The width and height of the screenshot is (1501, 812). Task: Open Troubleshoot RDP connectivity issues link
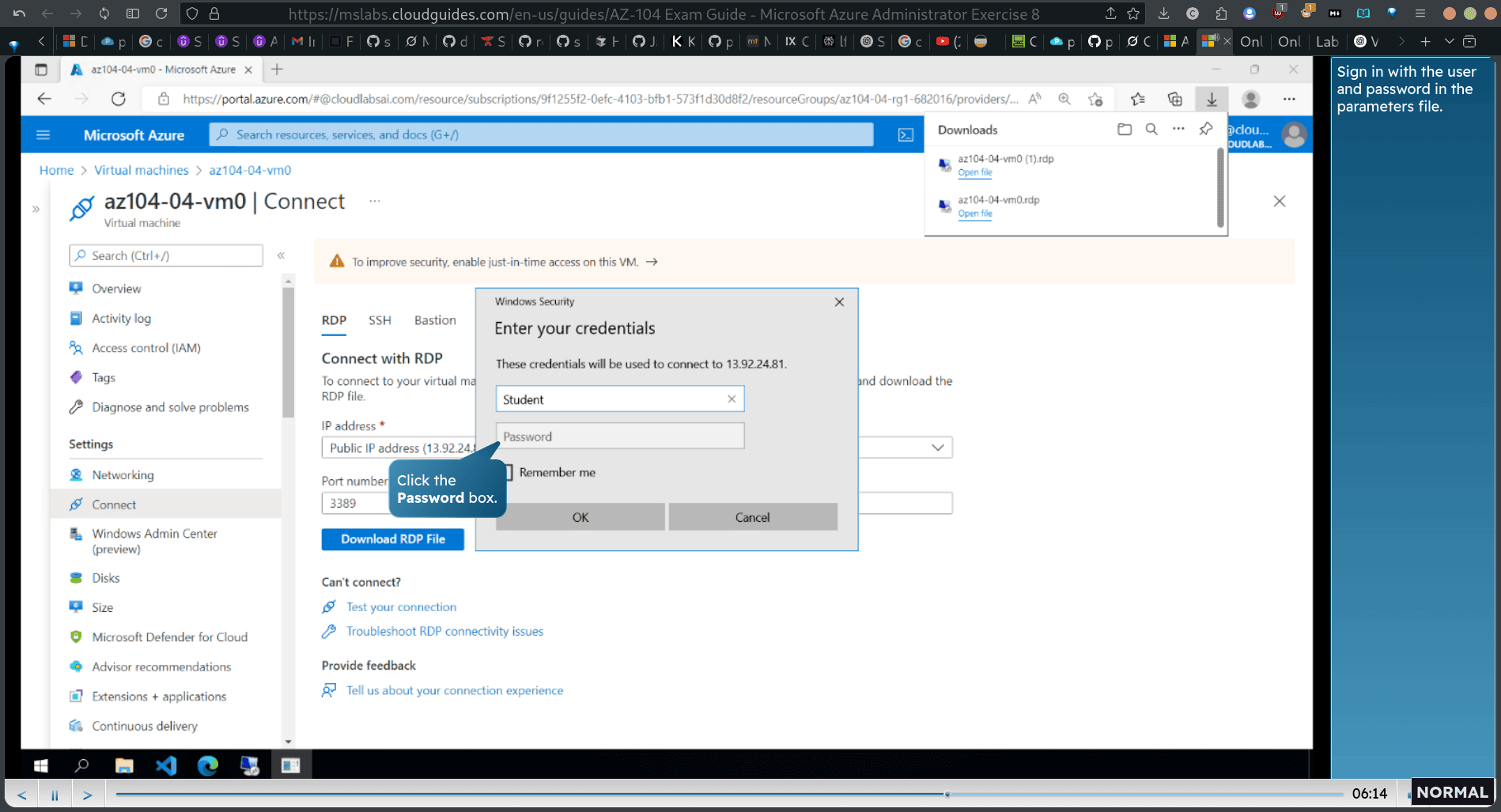click(x=444, y=632)
